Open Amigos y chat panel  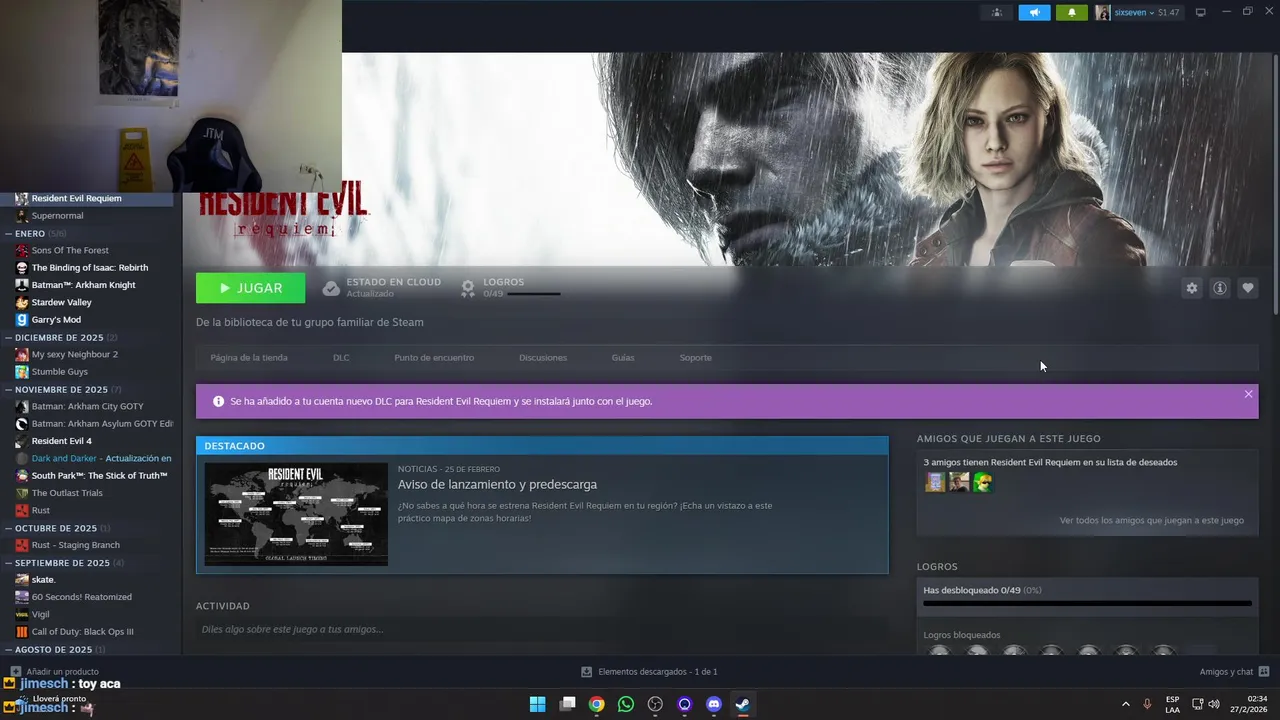(1235, 672)
